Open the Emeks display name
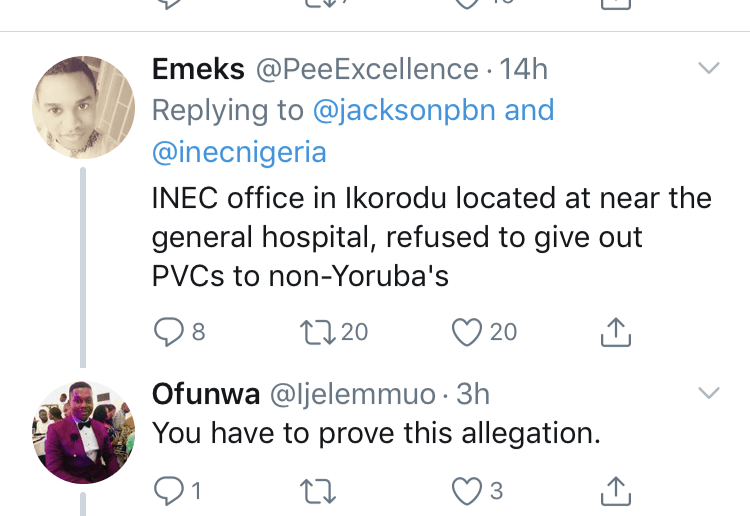The width and height of the screenshot is (750, 516). [199, 69]
